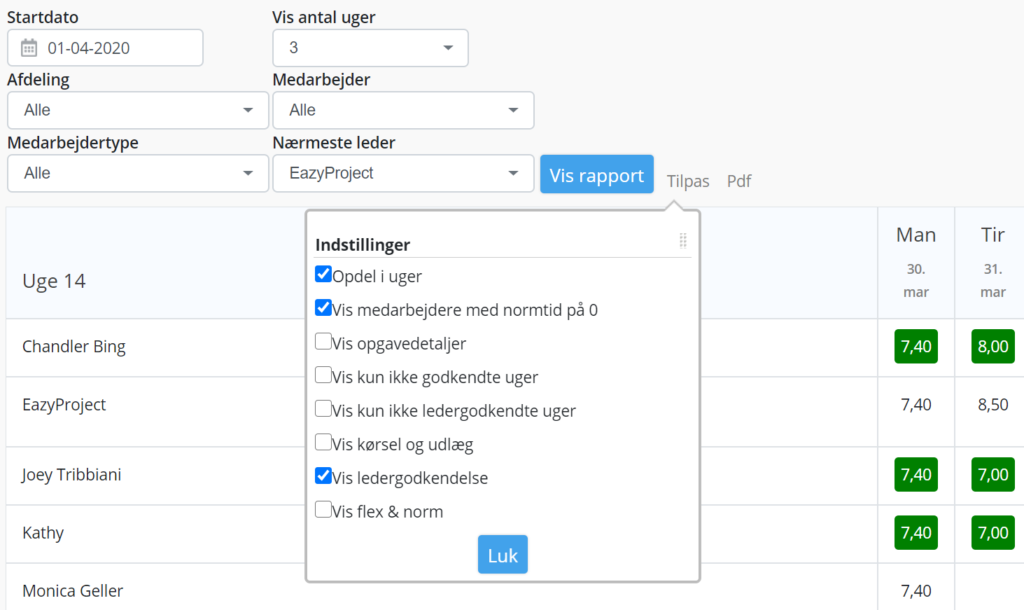Turn on Vis flex & norm
This screenshot has height=610, width=1024.
click(323, 510)
